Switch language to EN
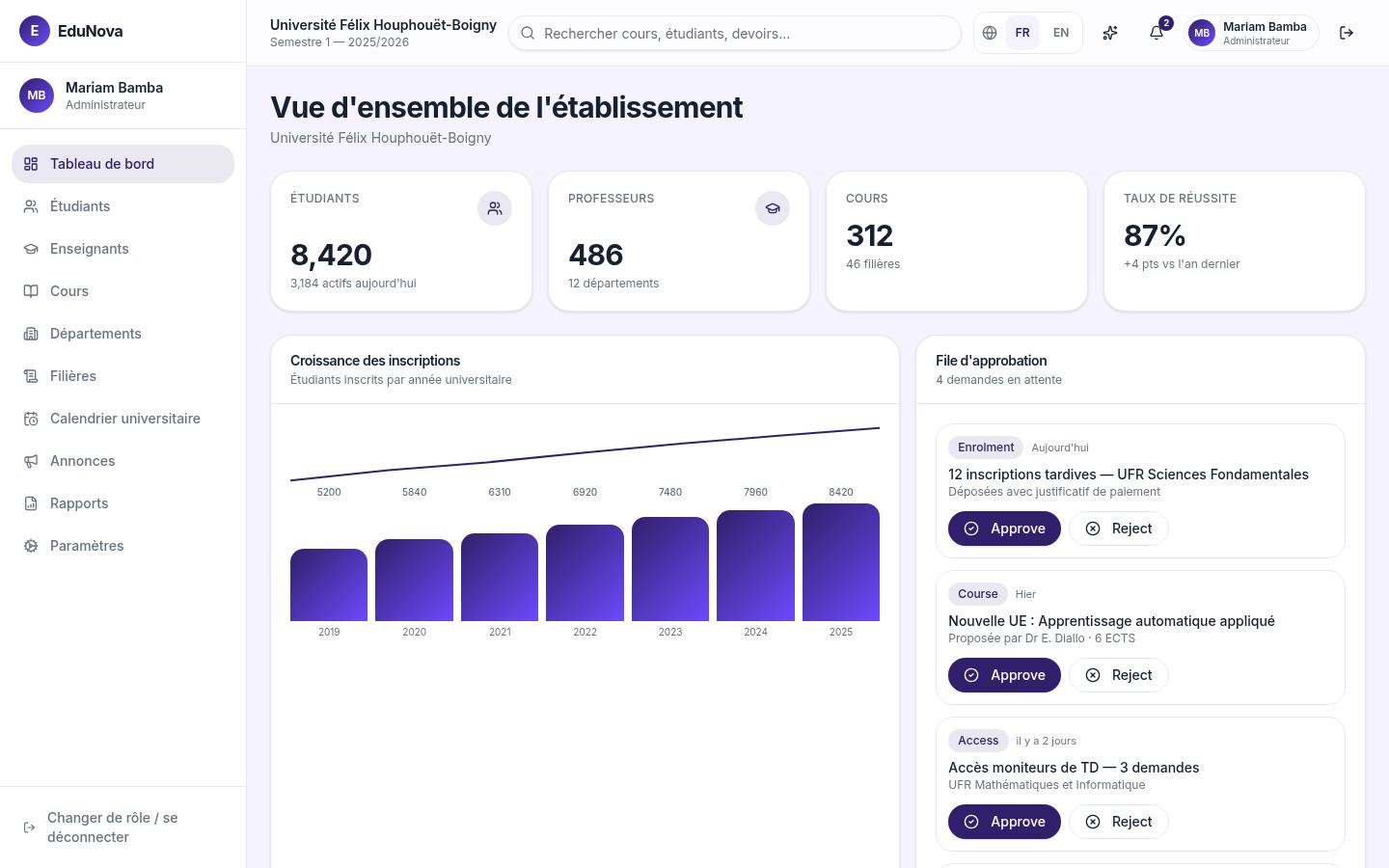Screen dimensions: 1389x868 1061,33
